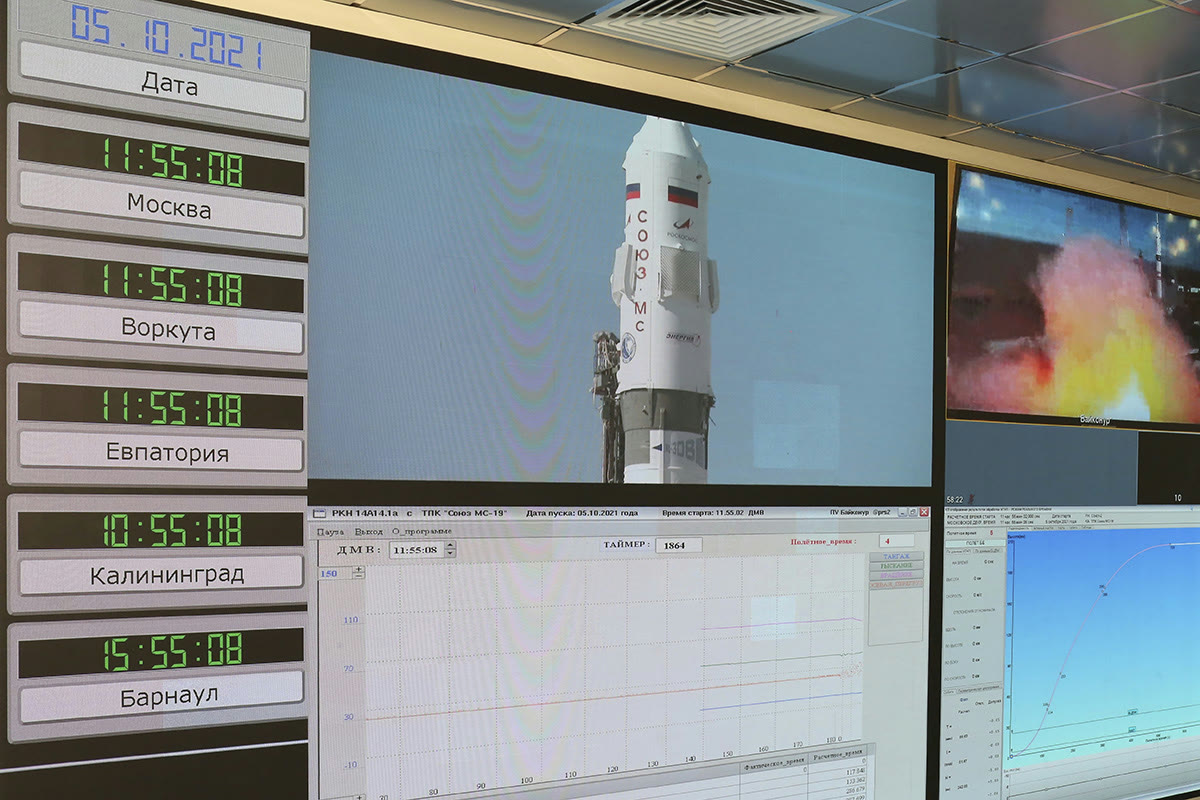Toggle the РЫСКАНИЕ curve legend button
Screen dimensions: 1200x800
pos(896,566)
